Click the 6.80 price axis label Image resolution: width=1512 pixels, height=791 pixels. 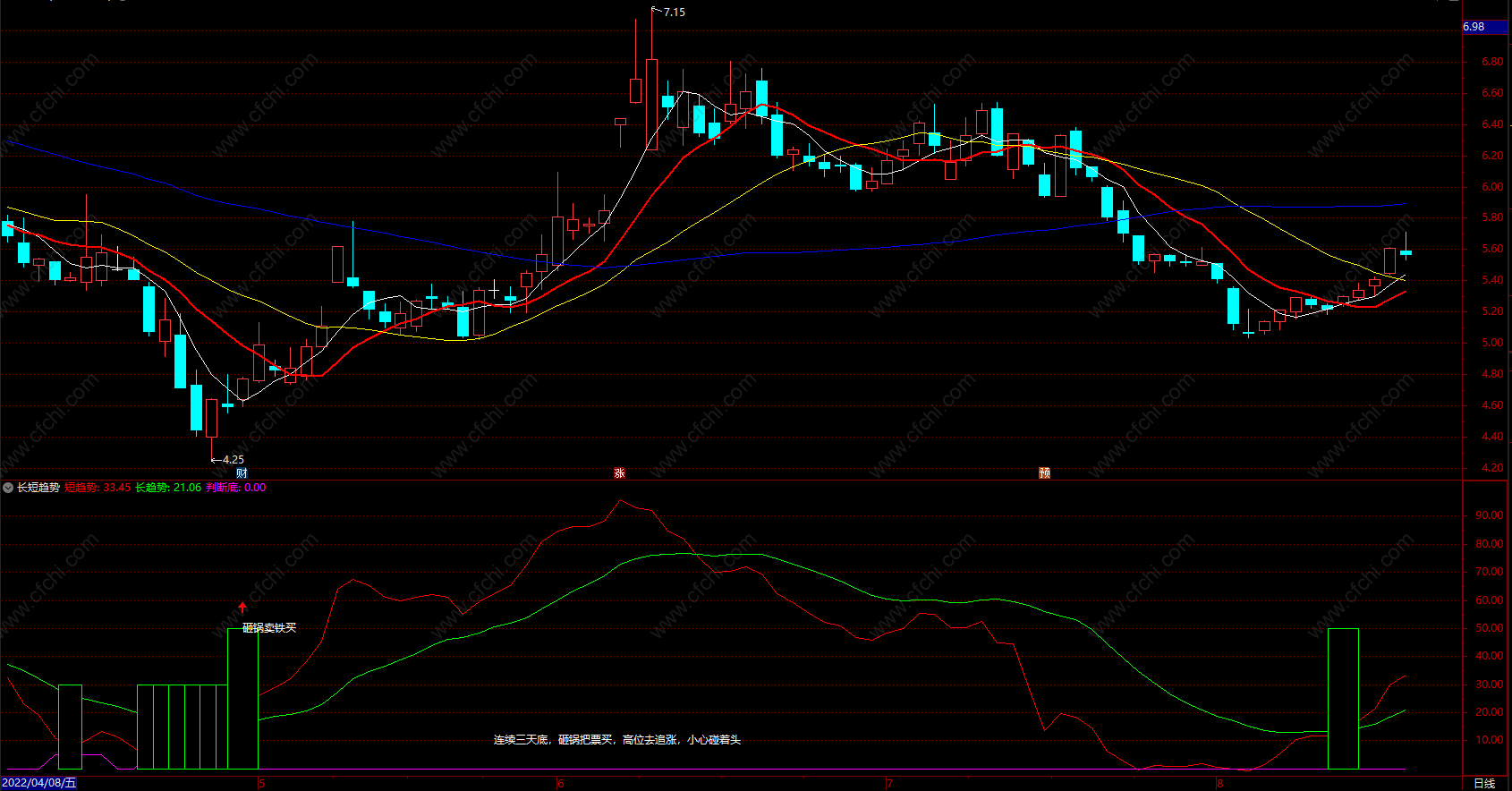(x=1492, y=62)
